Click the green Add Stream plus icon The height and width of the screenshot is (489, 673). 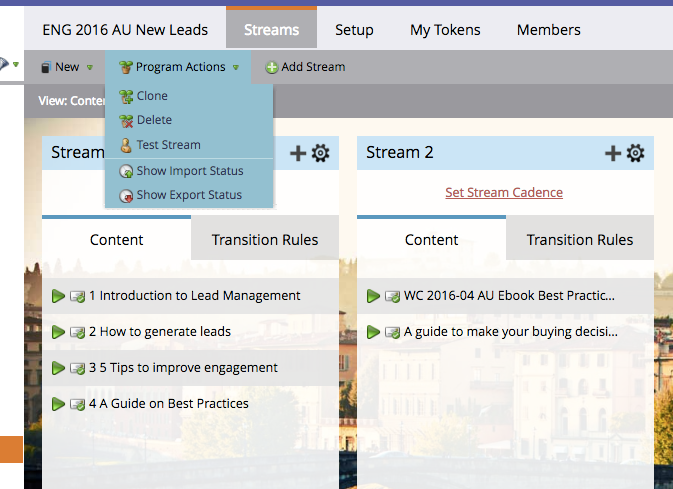[271, 67]
